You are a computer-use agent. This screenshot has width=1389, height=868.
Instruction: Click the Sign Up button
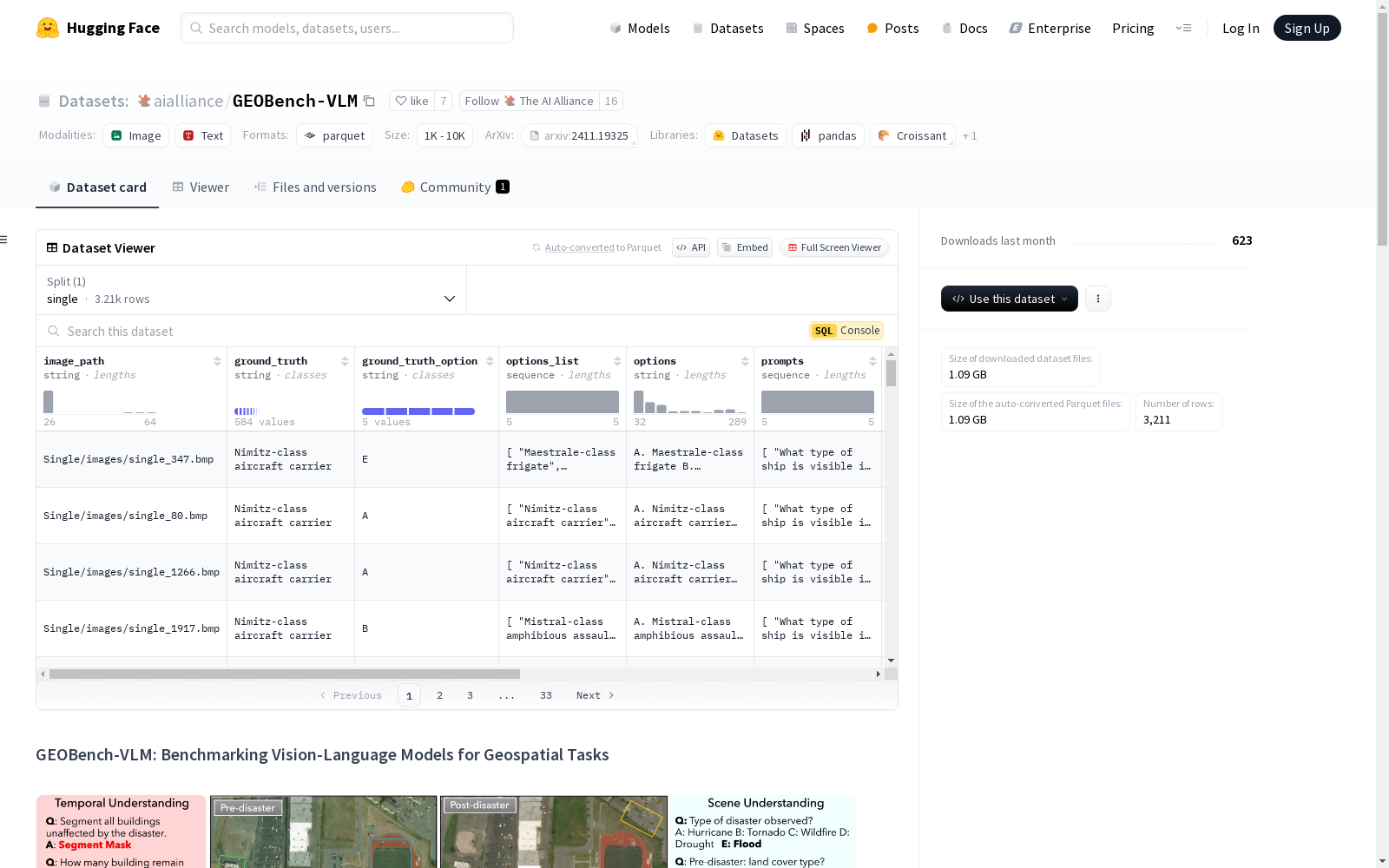coord(1307,28)
